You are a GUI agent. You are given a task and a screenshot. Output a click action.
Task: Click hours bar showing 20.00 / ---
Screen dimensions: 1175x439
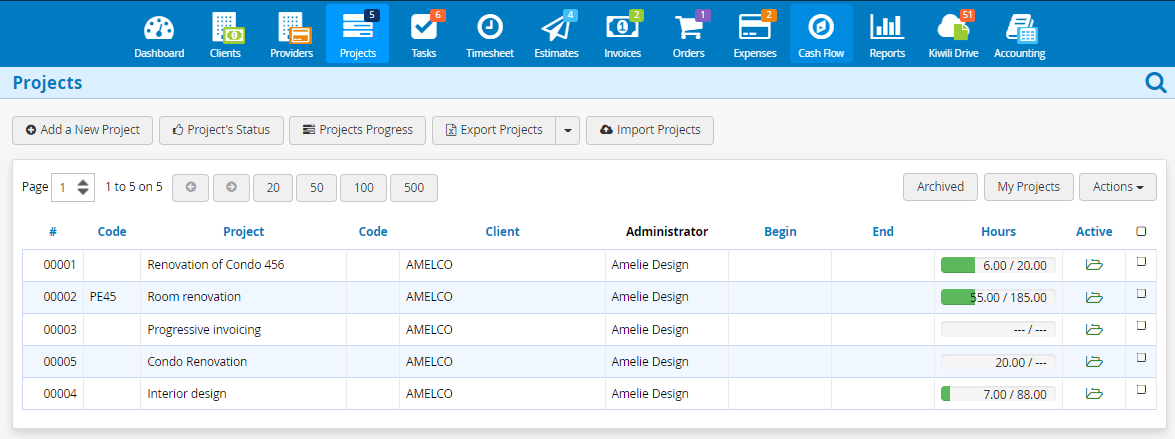pyautogui.click(x=998, y=362)
